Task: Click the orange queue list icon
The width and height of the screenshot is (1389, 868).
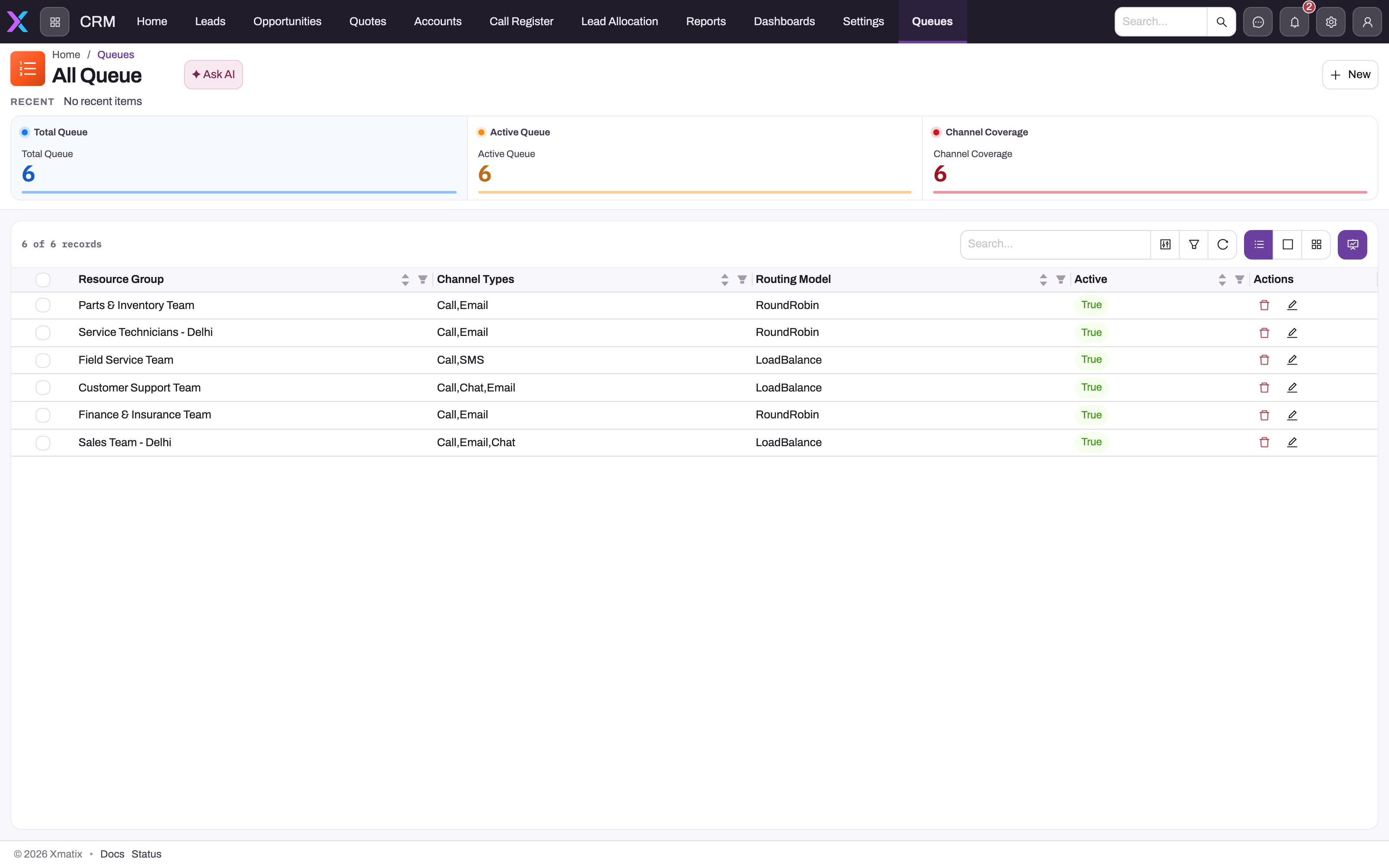Action: (x=27, y=69)
